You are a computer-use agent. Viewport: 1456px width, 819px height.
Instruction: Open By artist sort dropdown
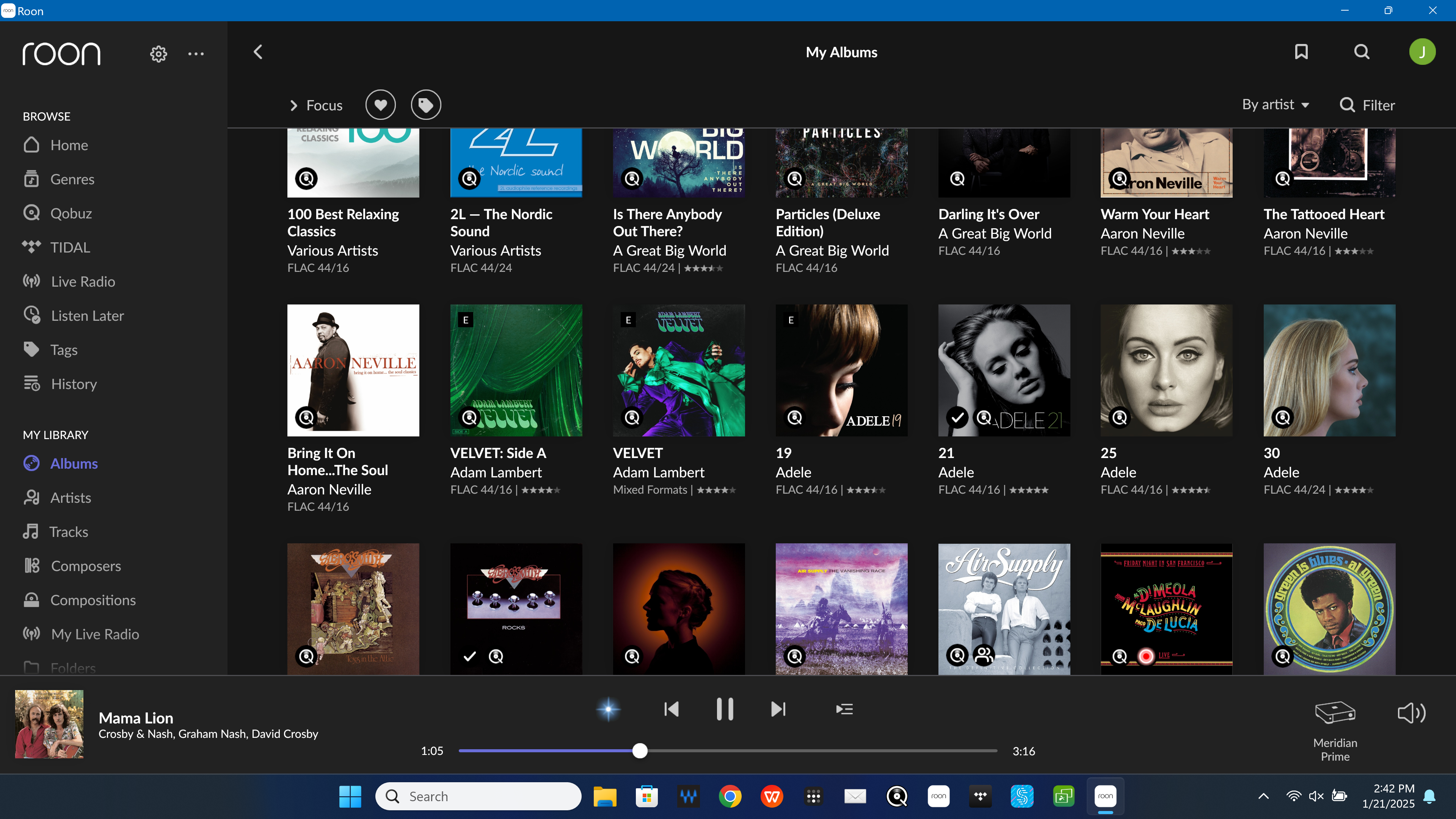pos(1276,105)
